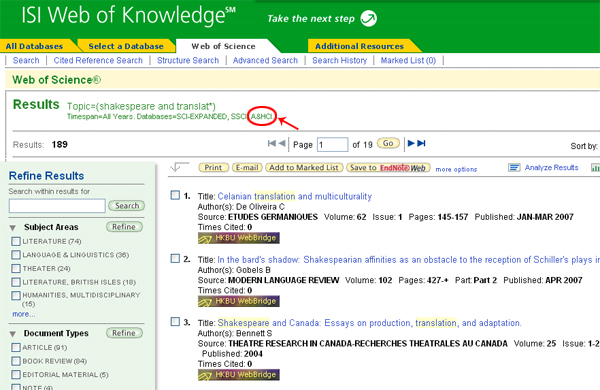This screenshot has height=390, width=600.
Task: Open the In the bard's shadow title link
Action: [408, 260]
